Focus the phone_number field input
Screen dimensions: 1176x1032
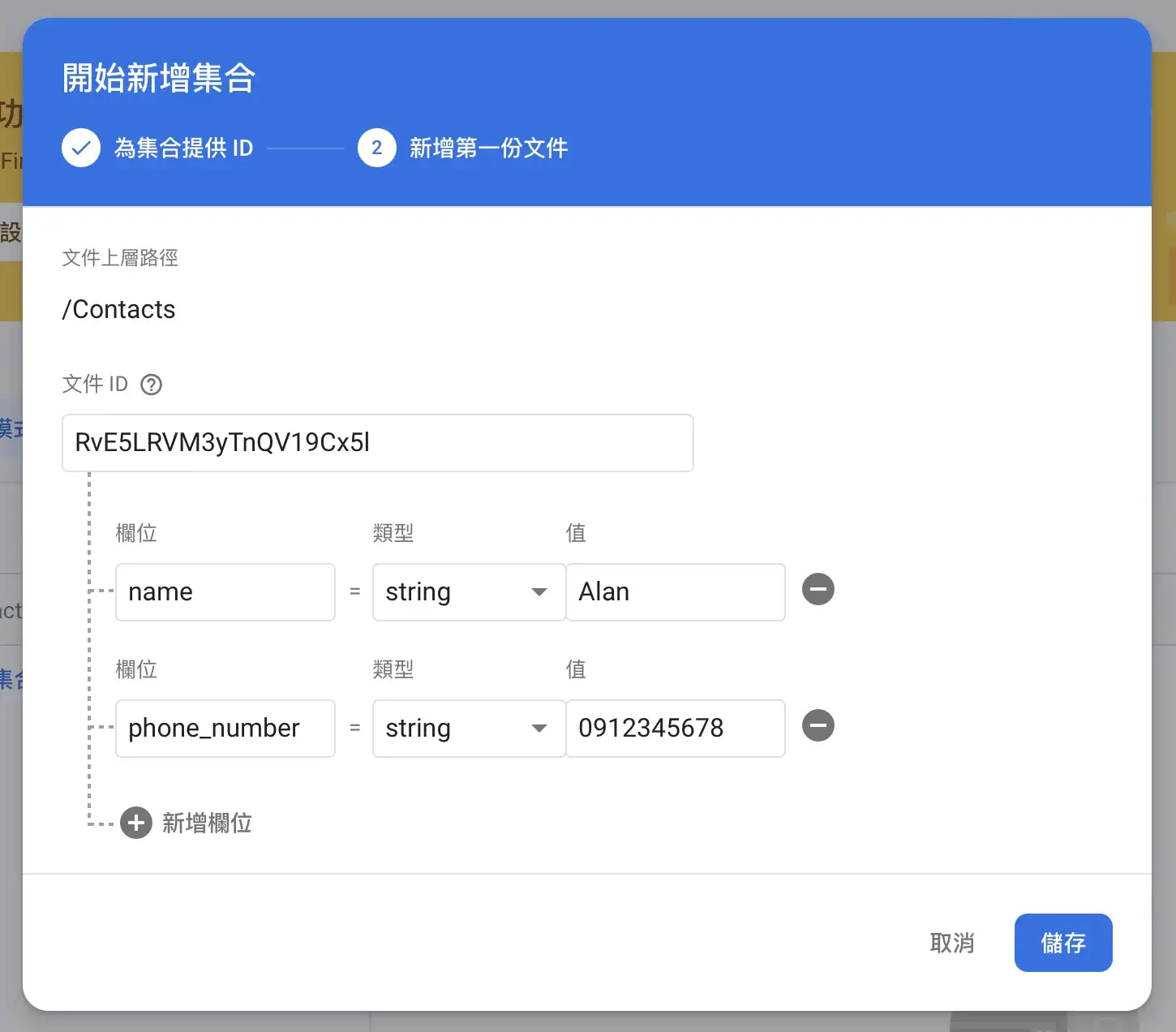pyautogui.click(x=225, y=729)
